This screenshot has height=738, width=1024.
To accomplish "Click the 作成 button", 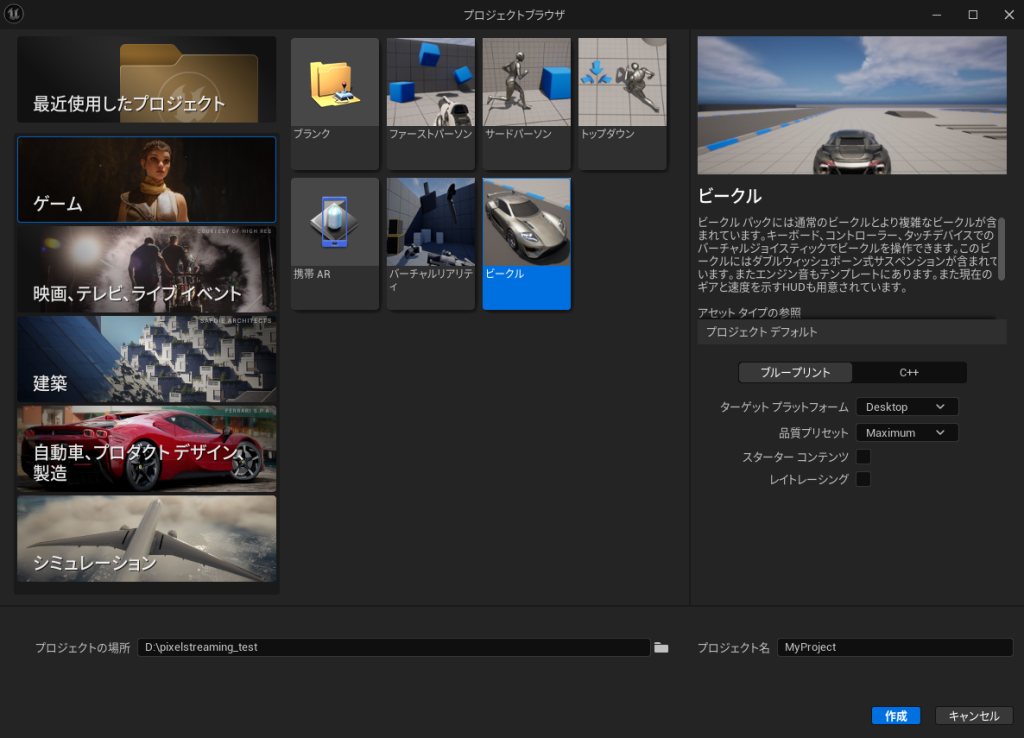I will [x=895, y=716].
